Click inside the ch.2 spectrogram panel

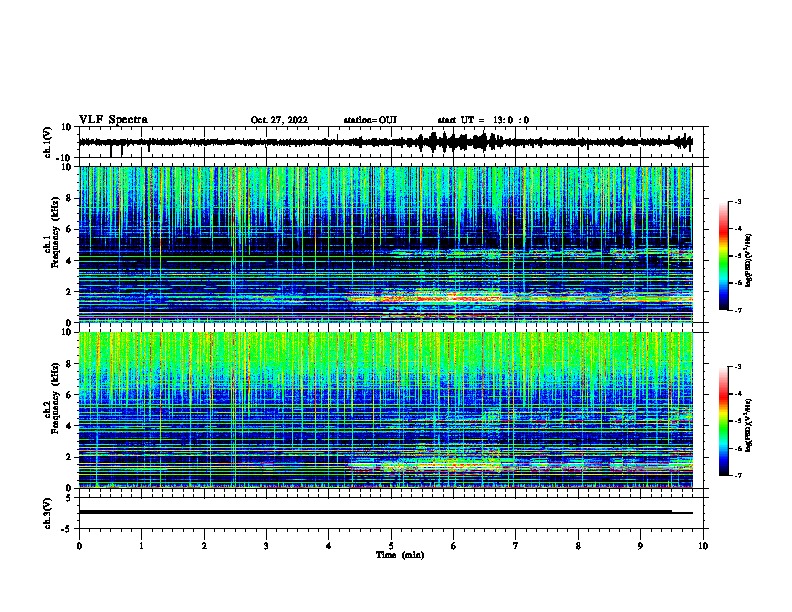tap(386, 410)
